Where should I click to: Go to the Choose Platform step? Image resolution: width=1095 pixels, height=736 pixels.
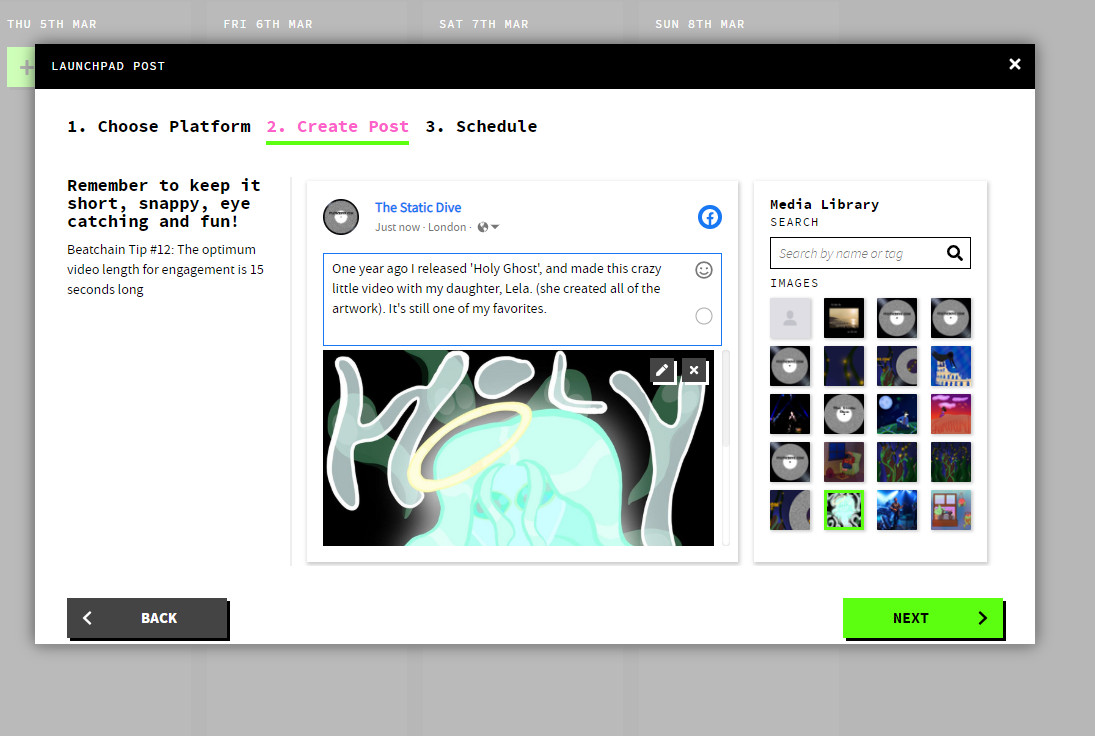159,126
